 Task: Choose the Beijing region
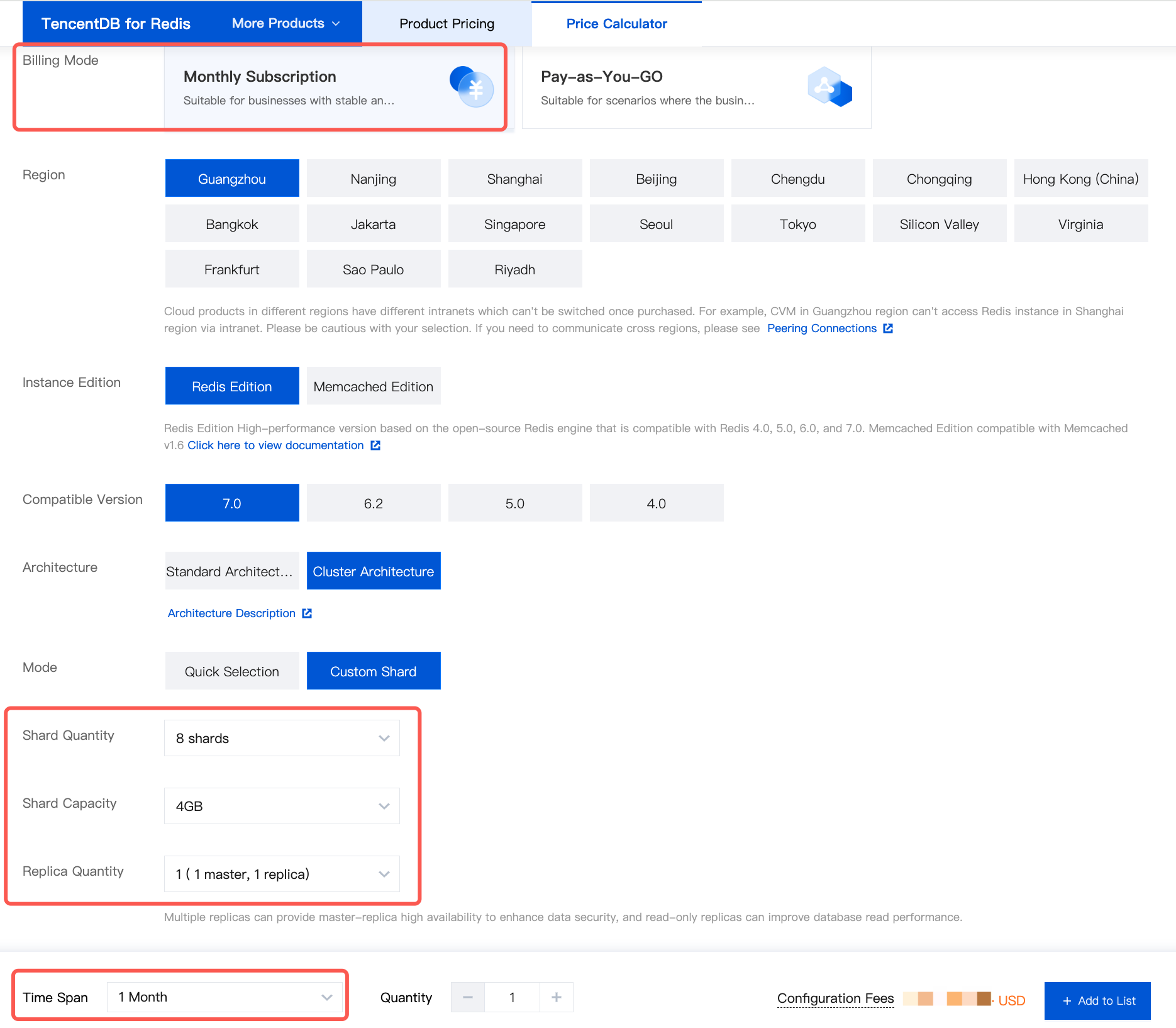pos(657,179)
